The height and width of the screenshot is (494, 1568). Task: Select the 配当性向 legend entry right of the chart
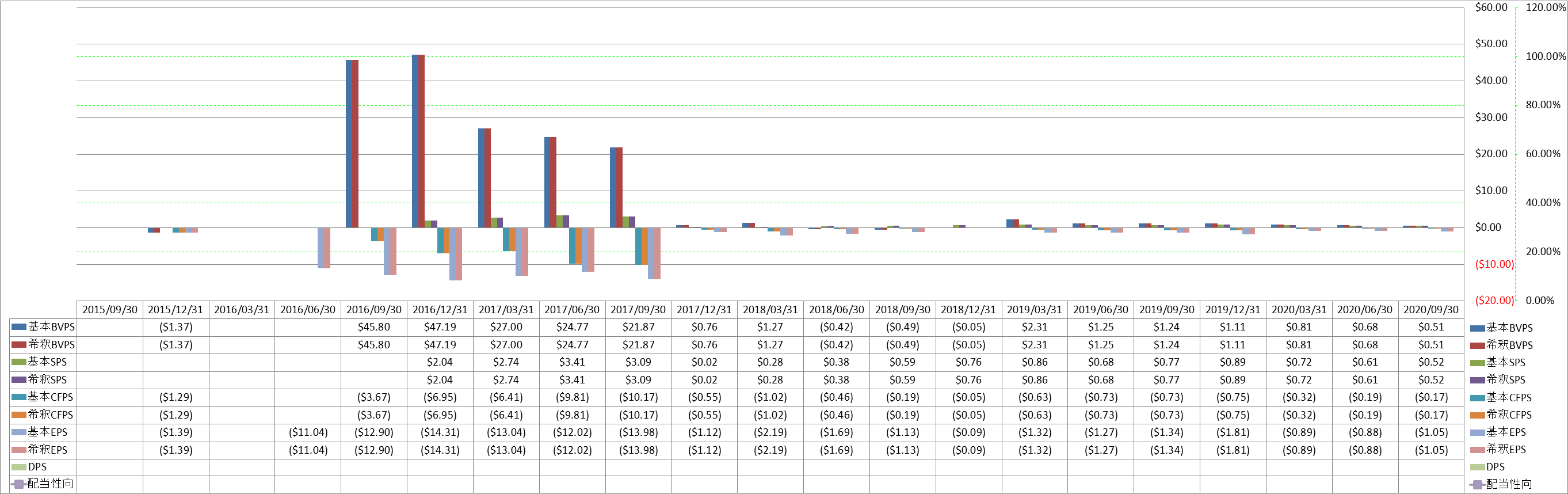1501,484
